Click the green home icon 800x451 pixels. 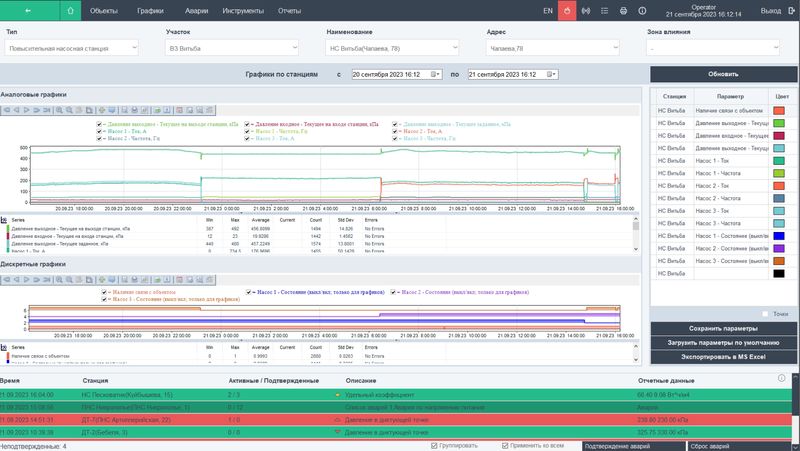[71, 11]
